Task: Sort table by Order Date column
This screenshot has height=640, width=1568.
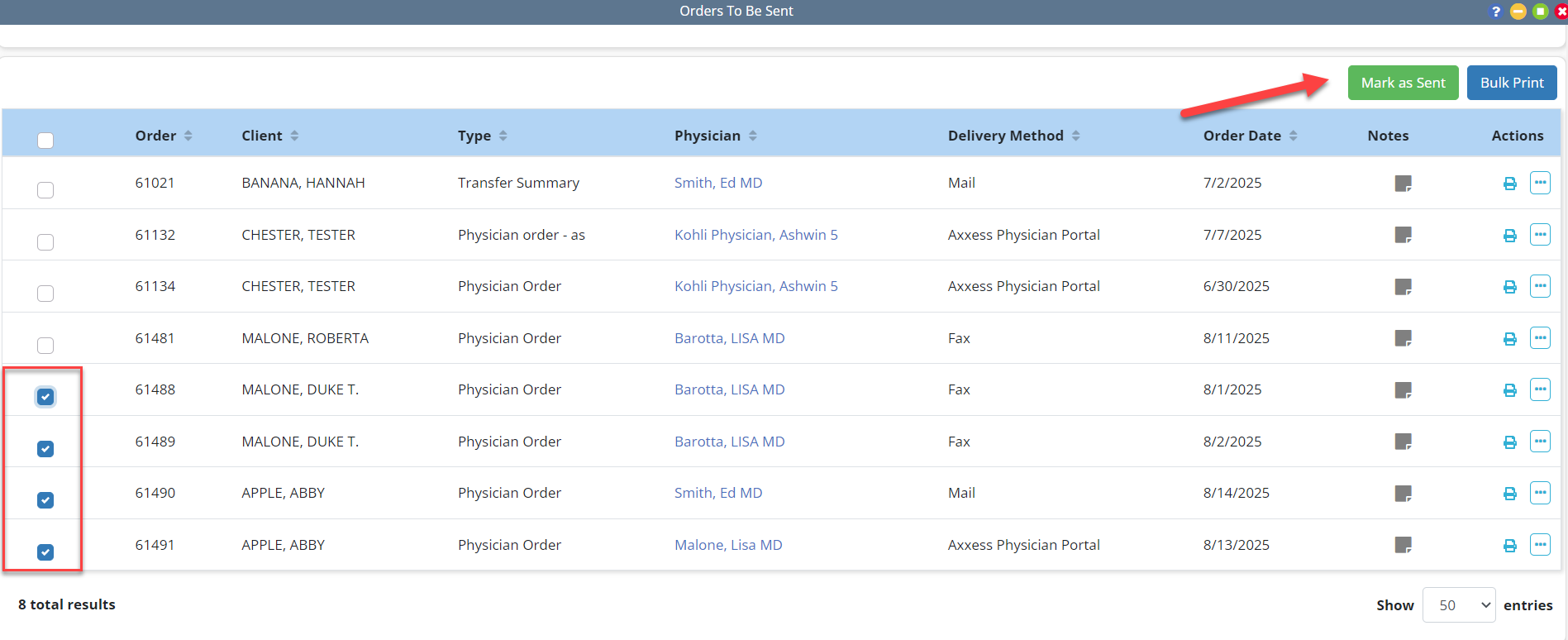Action: (x=1249, y=136)
